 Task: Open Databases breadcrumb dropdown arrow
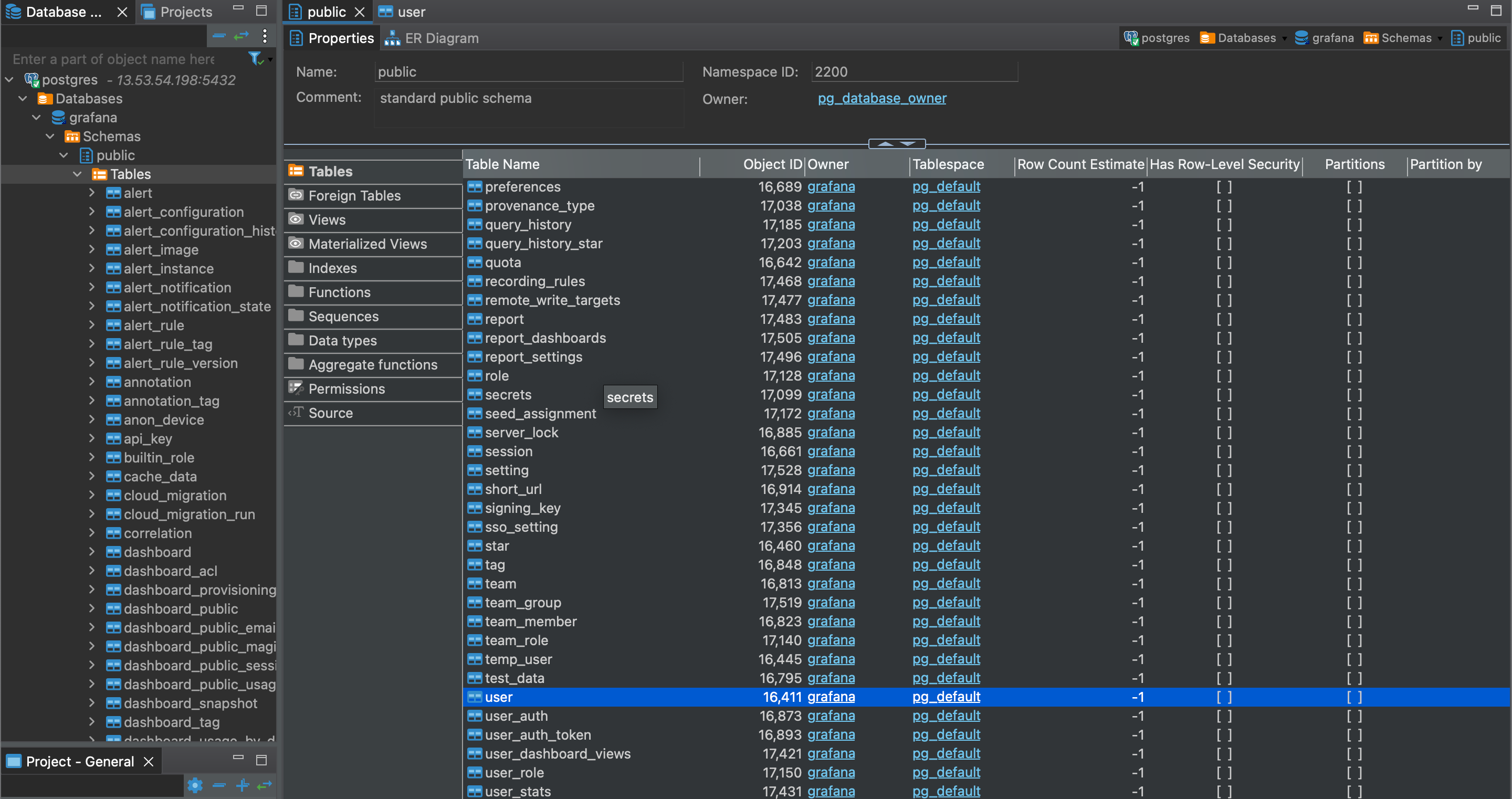click(1284, 39)
